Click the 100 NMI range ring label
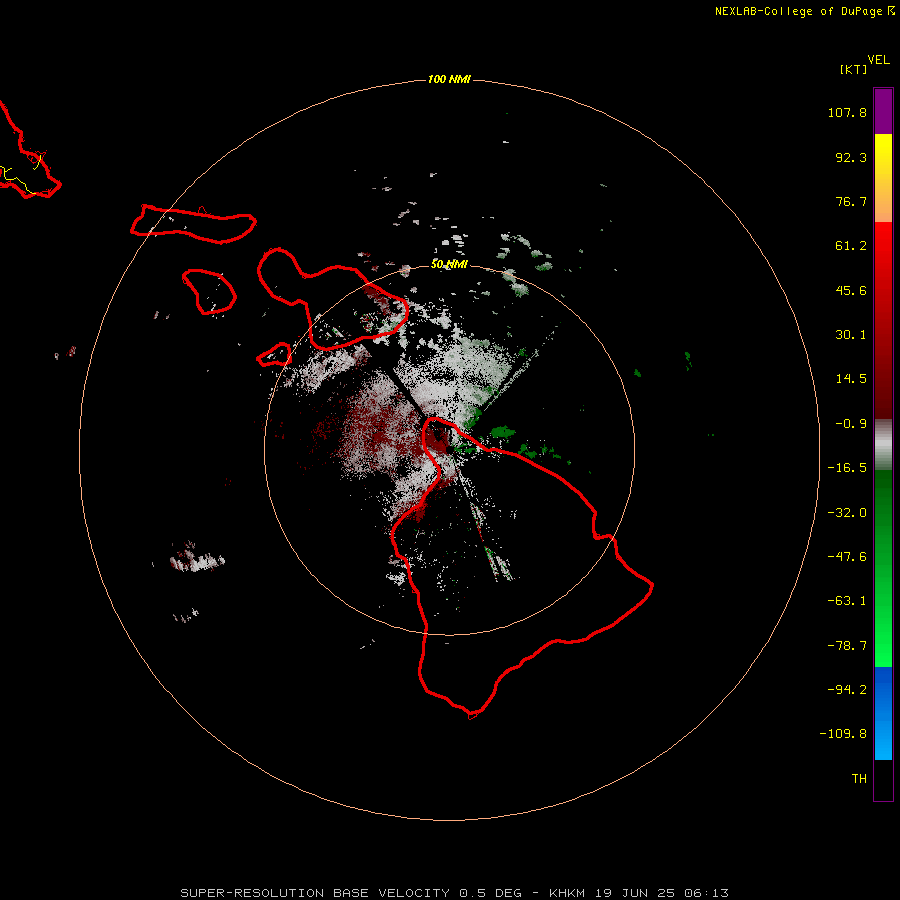900x900 pixels. [x=449, y=79]
